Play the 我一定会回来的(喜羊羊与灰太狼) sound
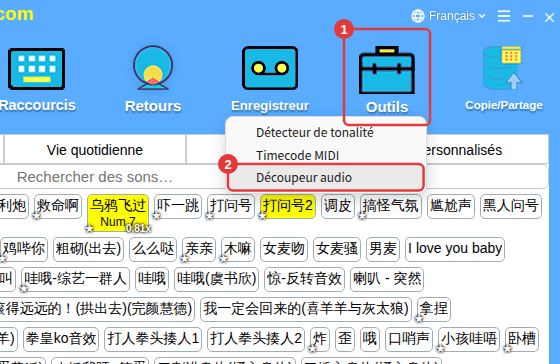 (306, 309)
